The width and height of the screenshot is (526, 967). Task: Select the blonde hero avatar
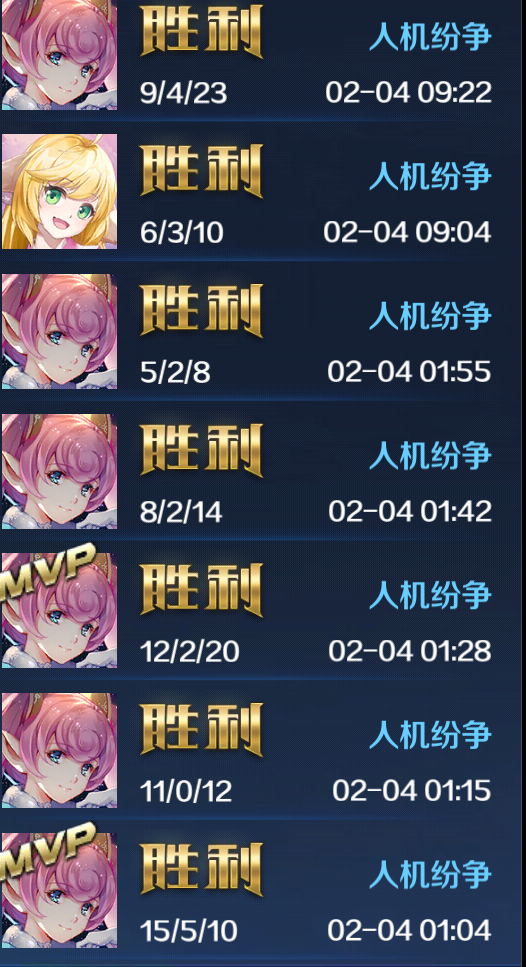click(x=59, y=191)
